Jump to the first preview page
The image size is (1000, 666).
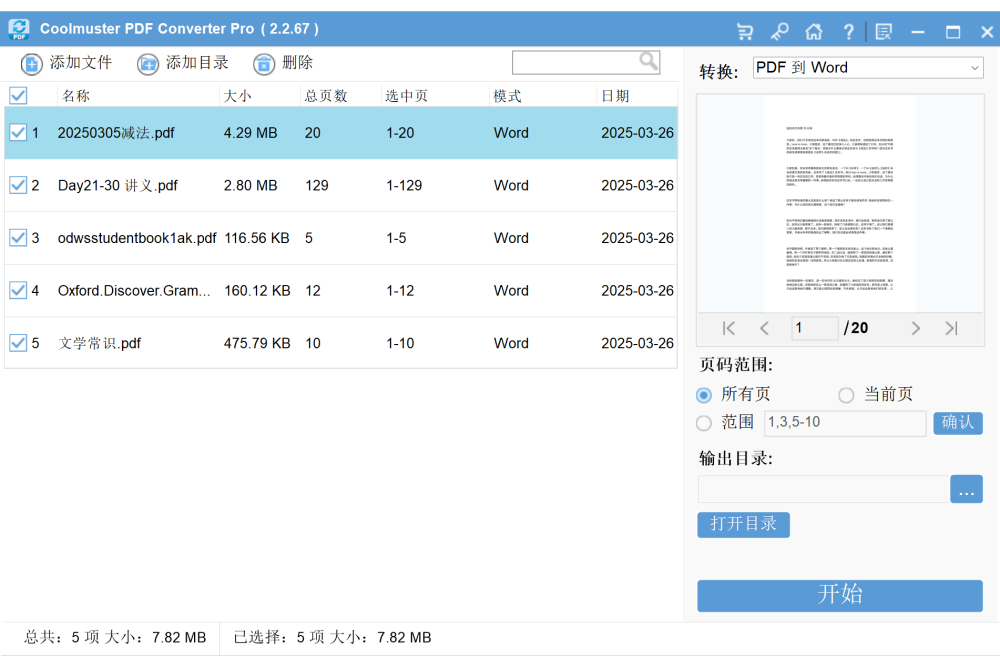click(729, 328)
